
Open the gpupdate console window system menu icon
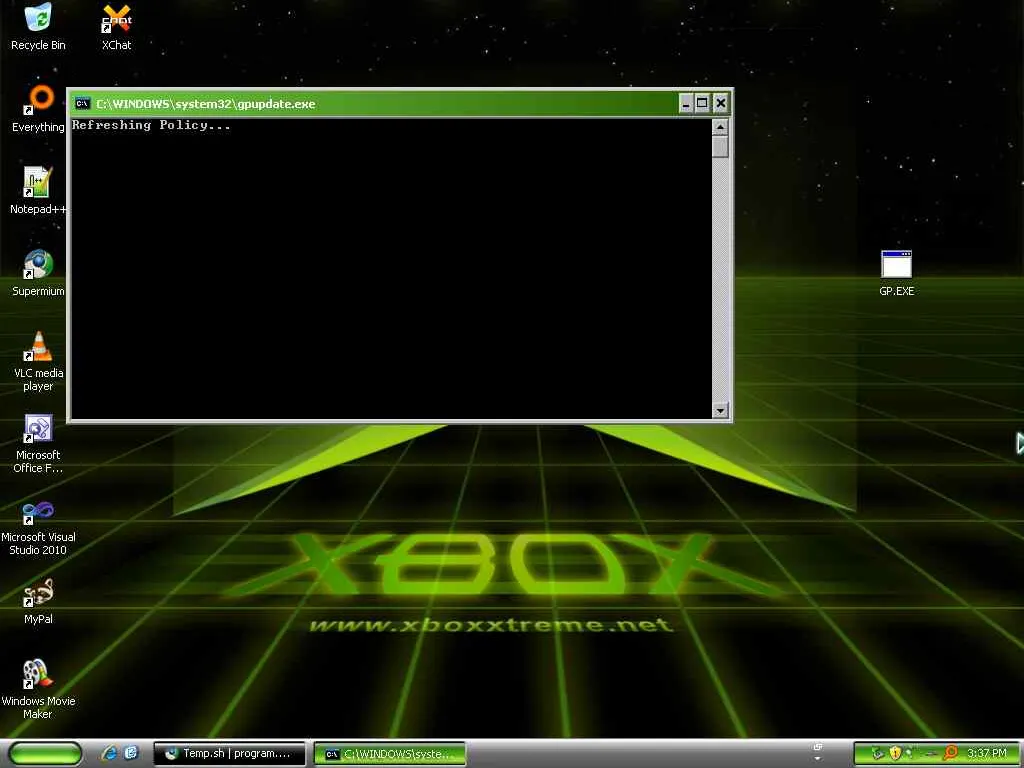point(82,103)
